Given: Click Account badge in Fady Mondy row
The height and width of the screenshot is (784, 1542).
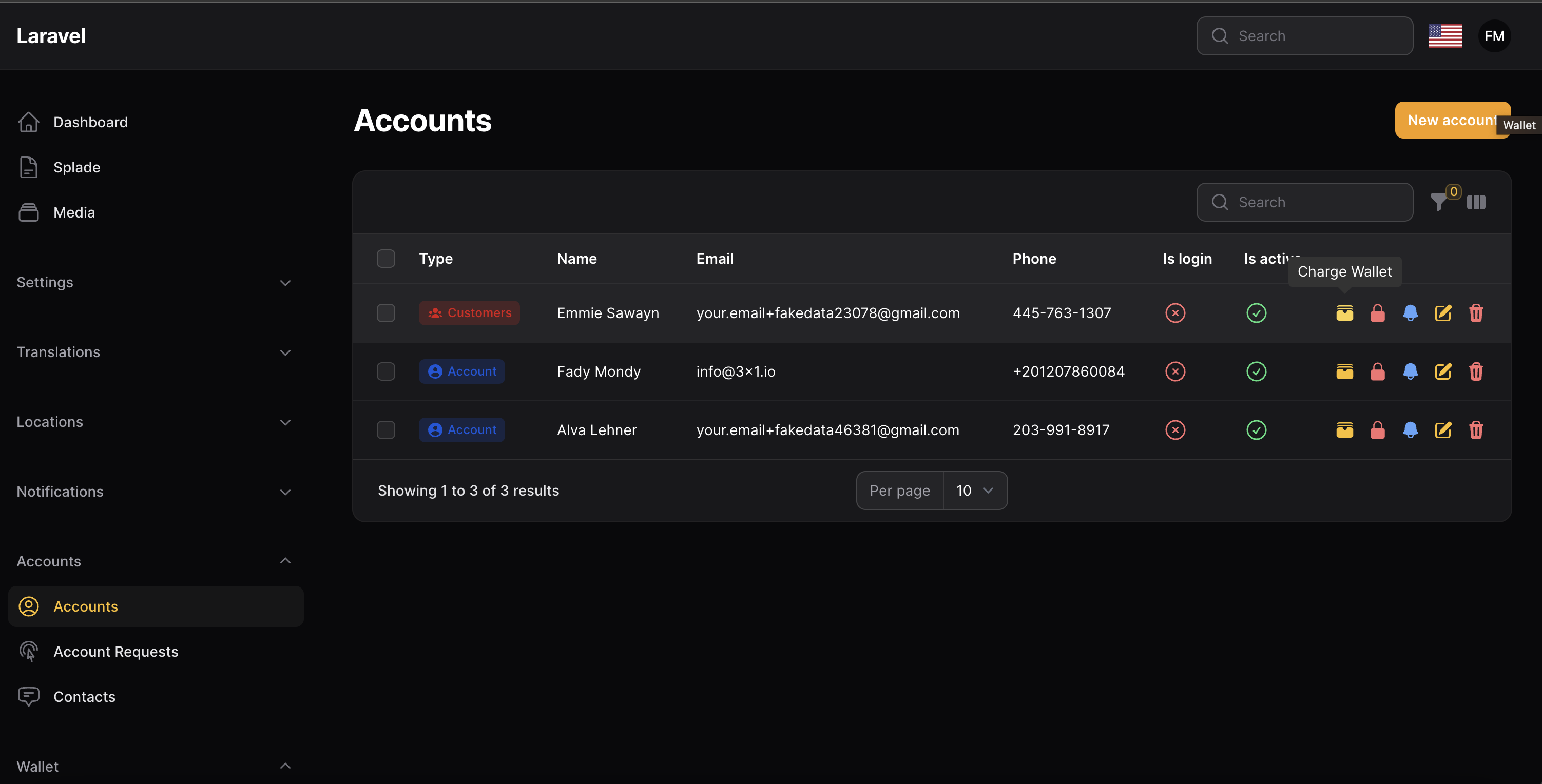Looking at the screenshot, I should click(461, 371).
